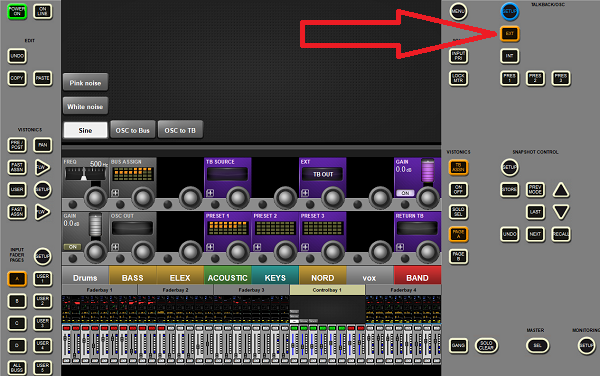
Task: Select PAGE B on the right Vistonics panel
Action: point(458,256)
